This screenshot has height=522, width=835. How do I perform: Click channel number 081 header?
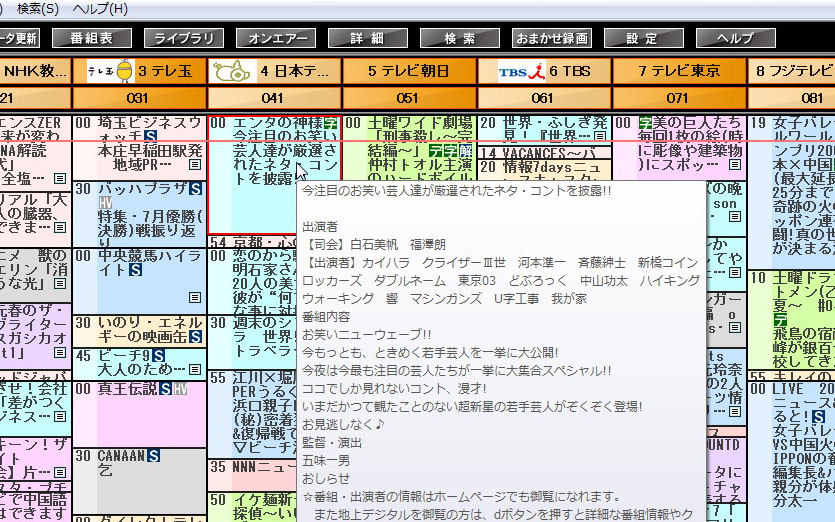pyautogui.click(x=792, y=98)
